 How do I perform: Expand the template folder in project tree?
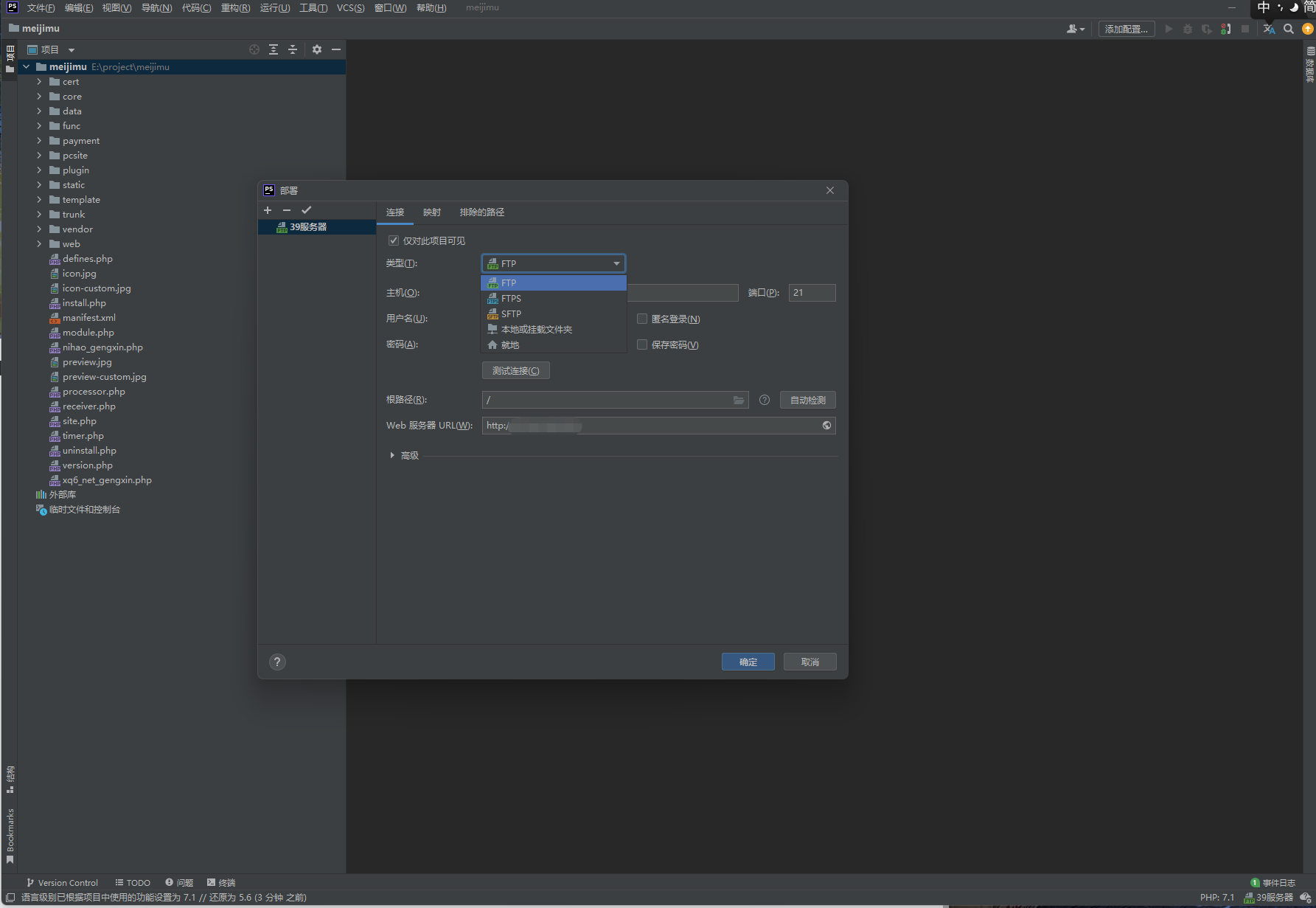[x=39, y=200]
